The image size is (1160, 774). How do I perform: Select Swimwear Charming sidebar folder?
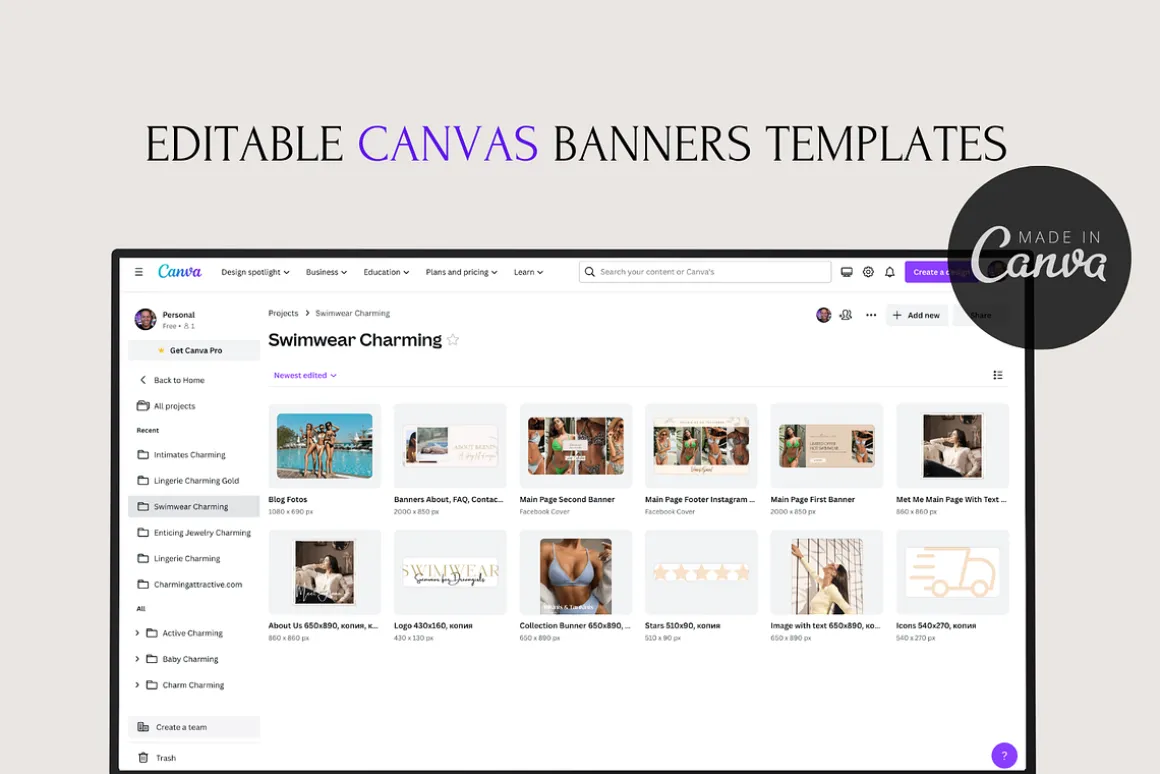(x=194, y=507)
